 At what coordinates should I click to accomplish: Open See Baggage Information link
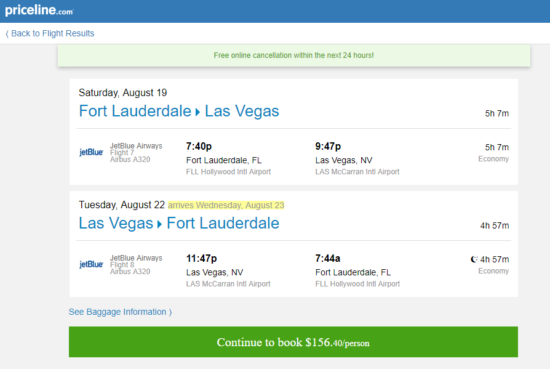click(120, 312)
